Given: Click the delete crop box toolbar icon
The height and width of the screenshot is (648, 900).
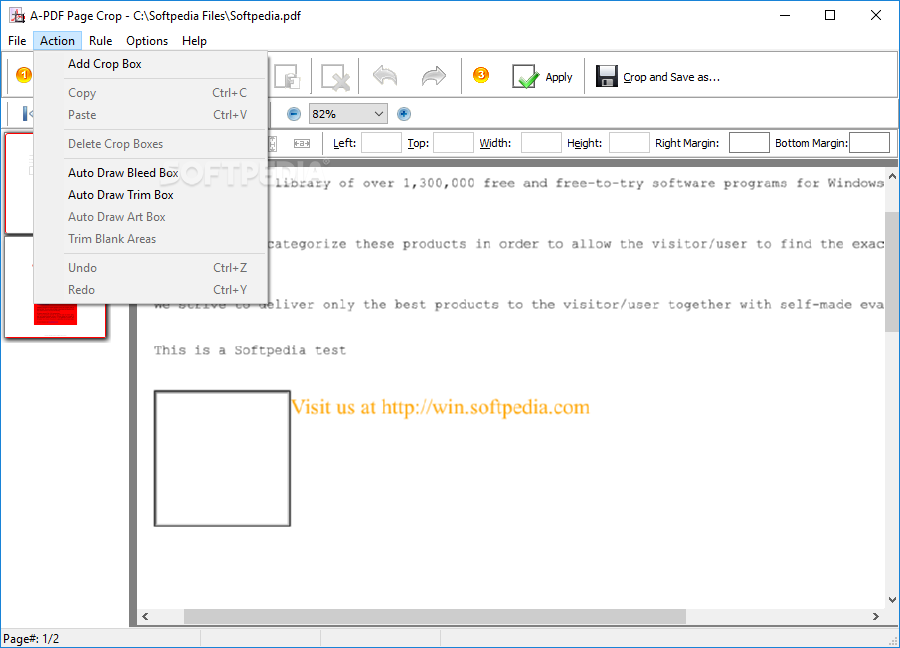Looking at the screenshot, I should 335,76.
